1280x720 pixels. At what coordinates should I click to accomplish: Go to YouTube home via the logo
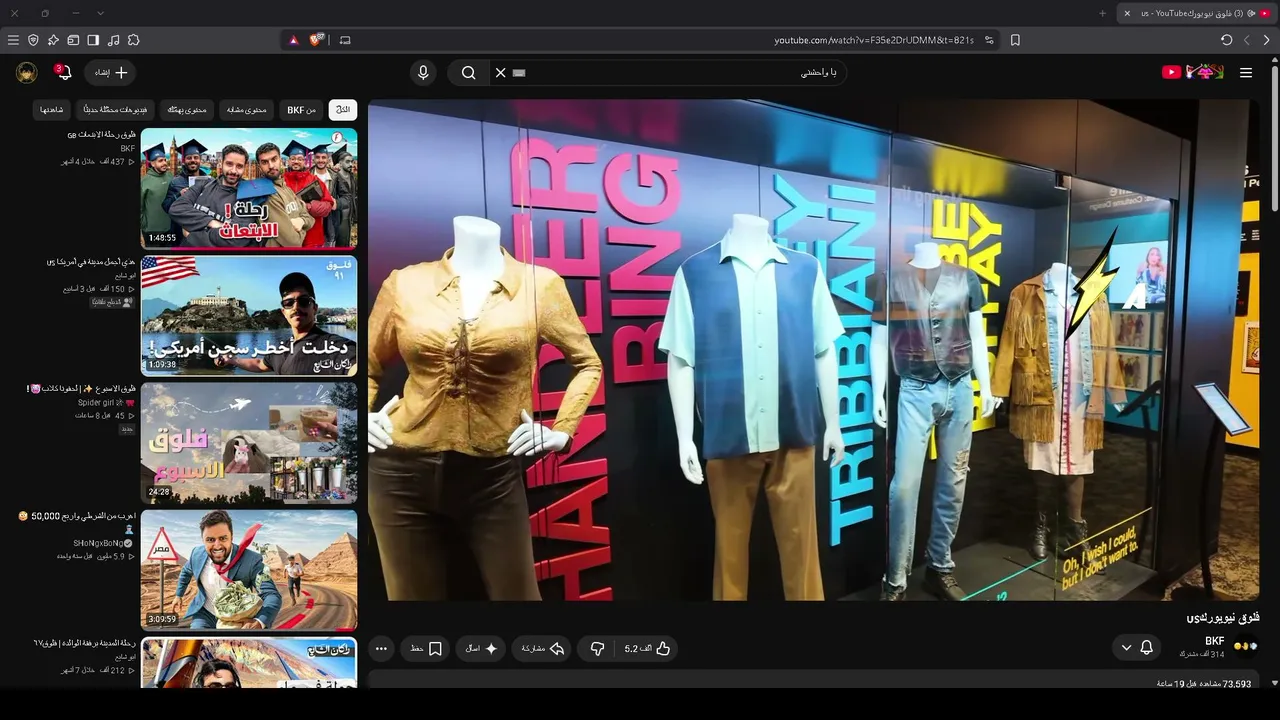click(x=1193, y=72)
